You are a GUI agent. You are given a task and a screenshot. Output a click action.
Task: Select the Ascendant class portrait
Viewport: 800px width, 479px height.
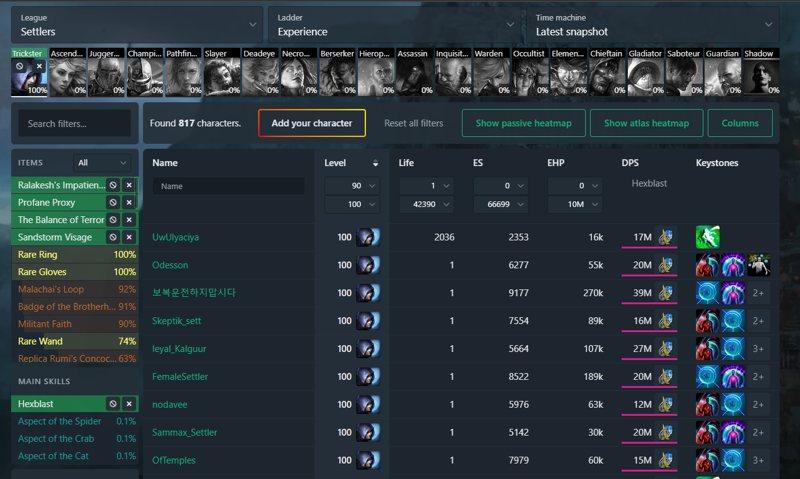[x=68, y=72]
